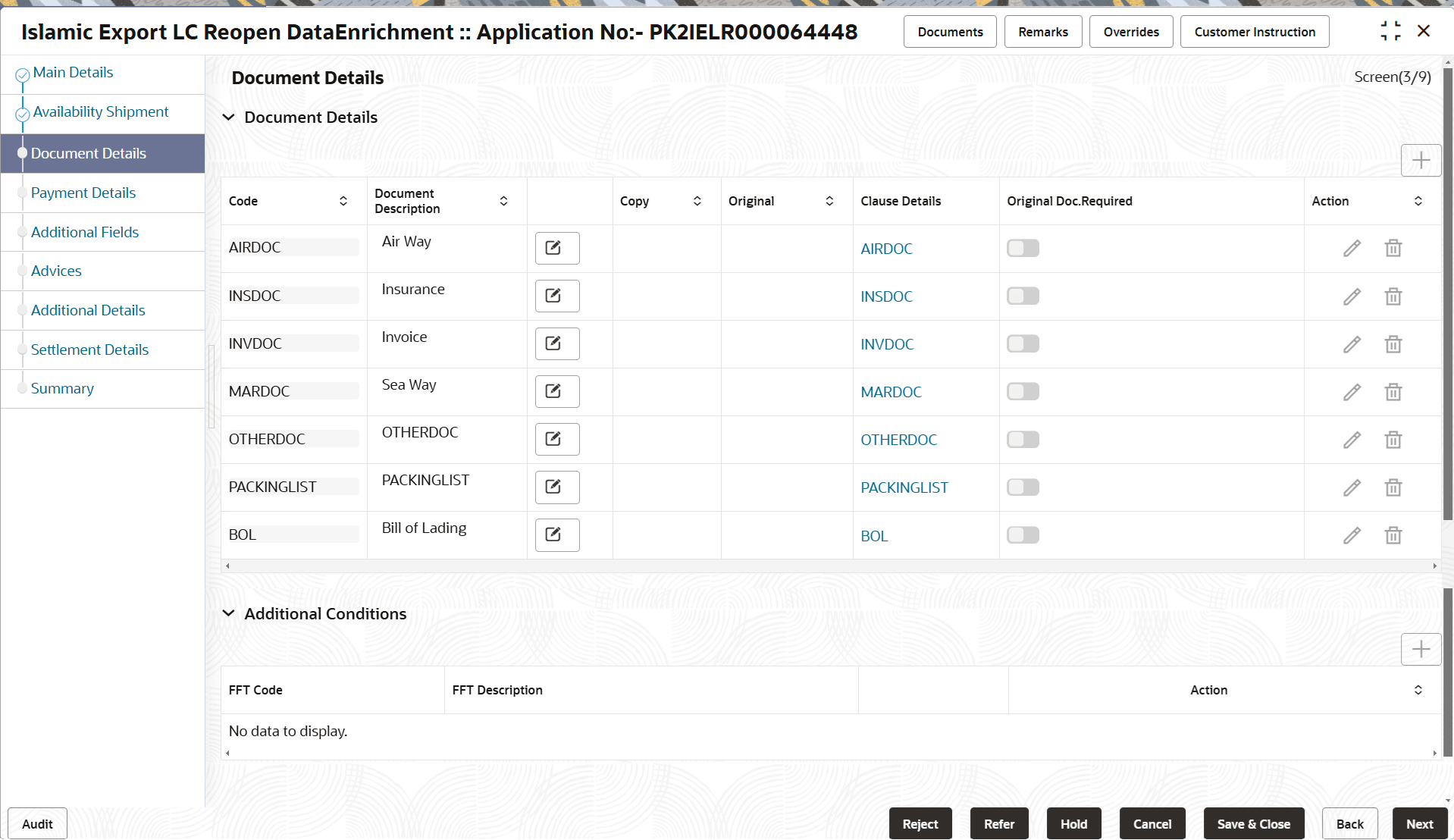1454x840 pixels.
Task: Delete the INVDOC document row
Action: tap(1393, 343)
